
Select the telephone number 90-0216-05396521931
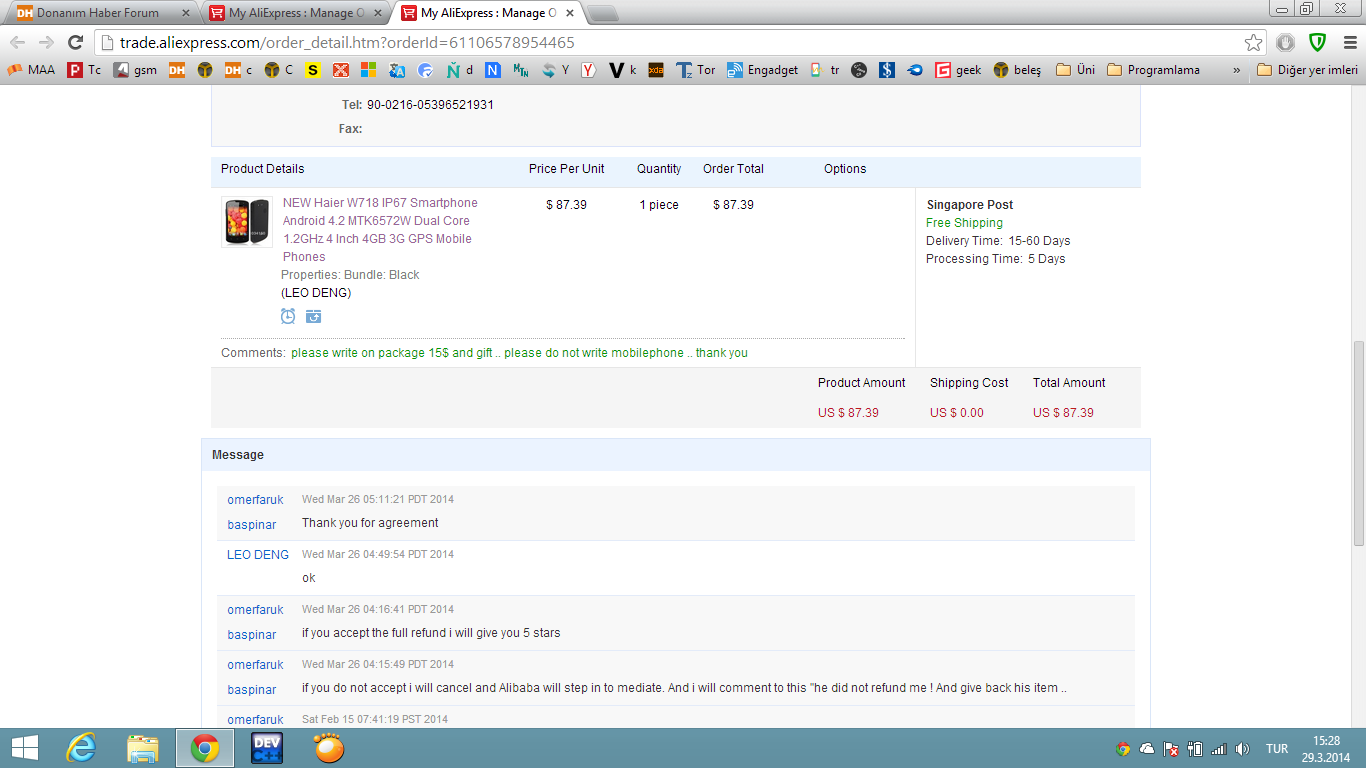430,105
